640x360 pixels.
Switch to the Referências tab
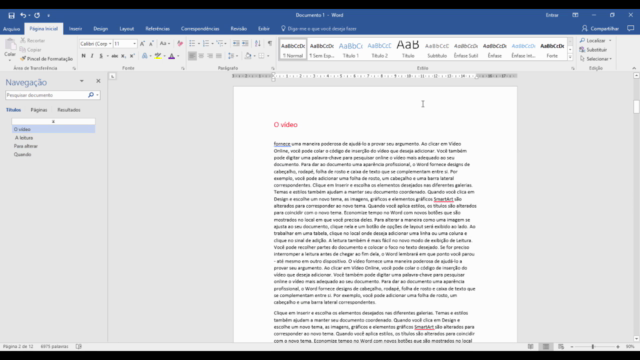pyautogui.click(x=158, y=29)
